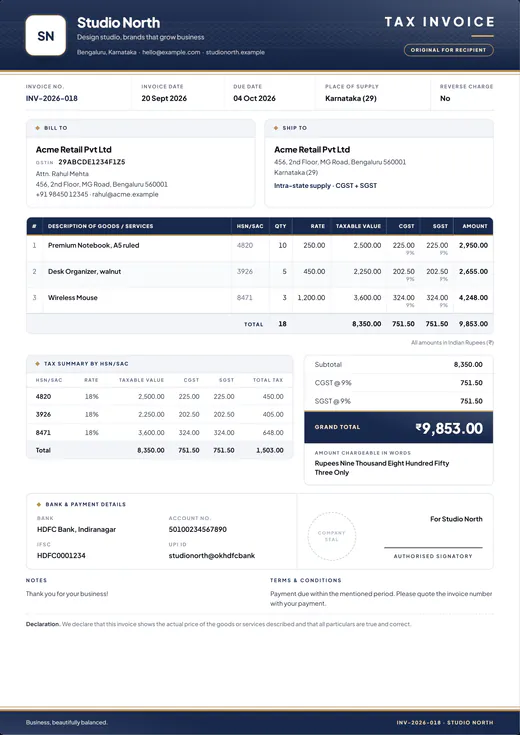The width and height of the screenshot is (520, 735).
Task: Click the Declaration statement
Action: coord(219,624)
